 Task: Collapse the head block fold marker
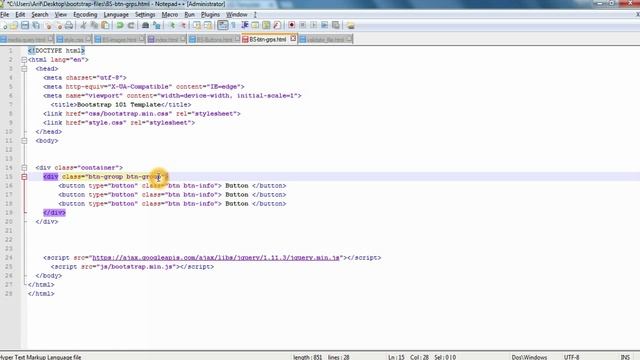click(24, 69)
